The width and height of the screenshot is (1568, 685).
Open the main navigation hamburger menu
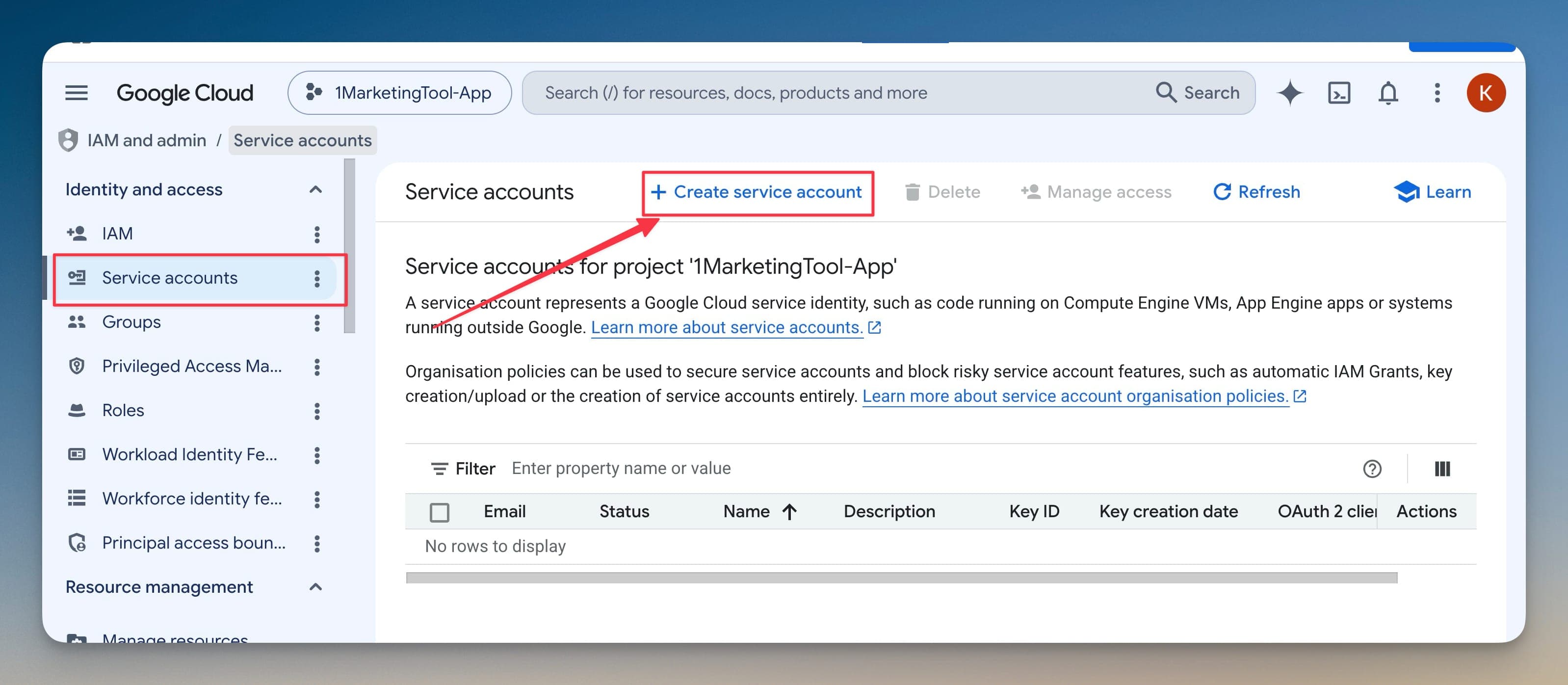point(76,93)
